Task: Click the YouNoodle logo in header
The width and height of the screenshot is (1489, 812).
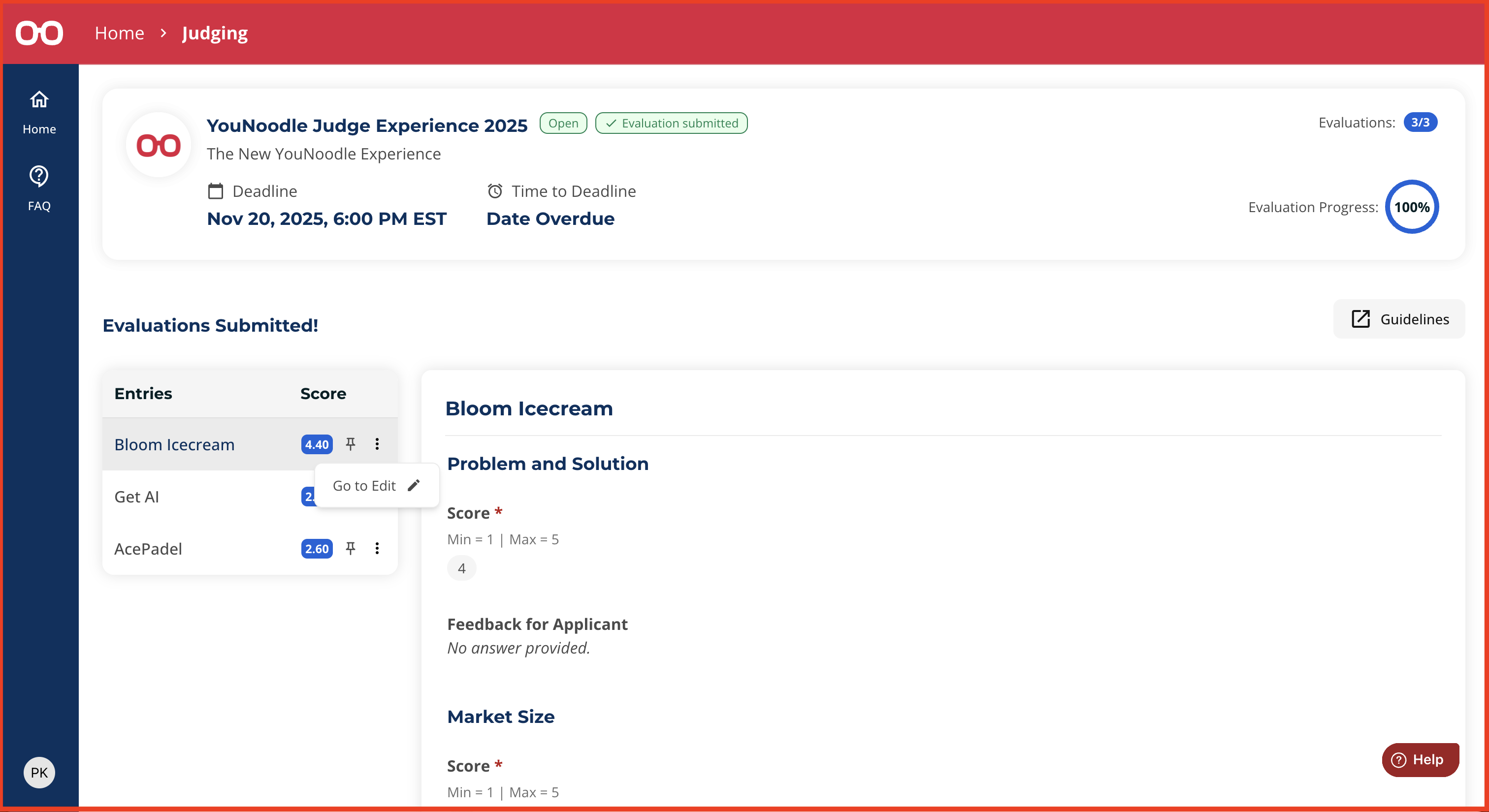Action: coord(39,33)
